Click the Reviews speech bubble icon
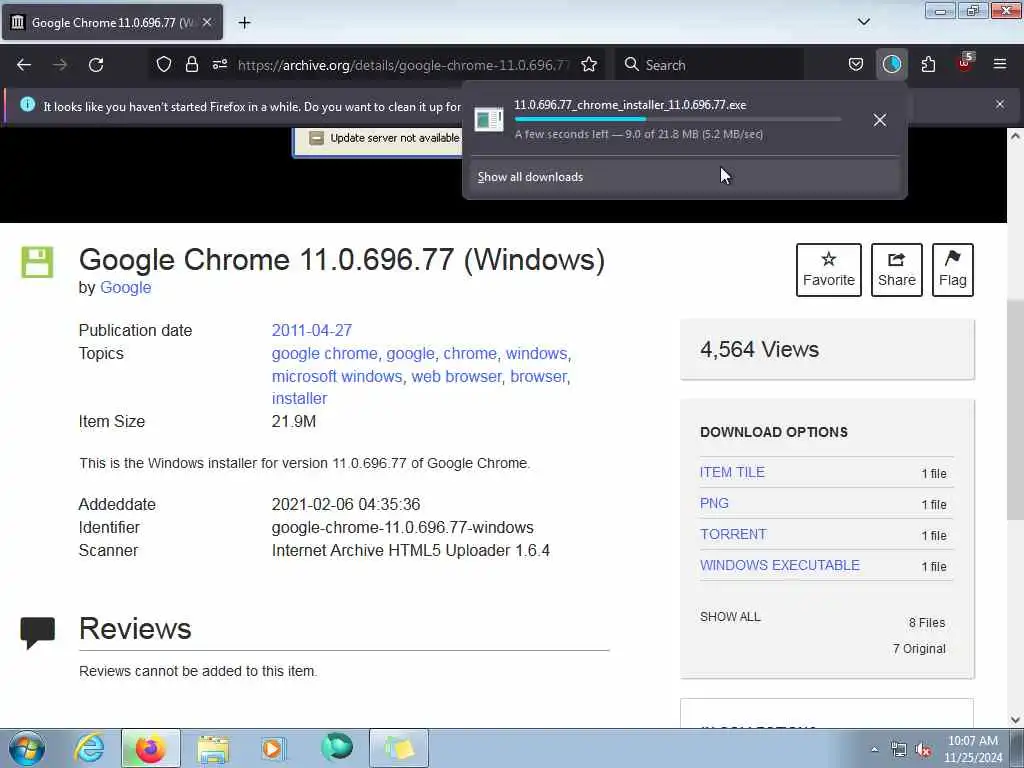The image size is (1024, 768). [x=37, y=632]
